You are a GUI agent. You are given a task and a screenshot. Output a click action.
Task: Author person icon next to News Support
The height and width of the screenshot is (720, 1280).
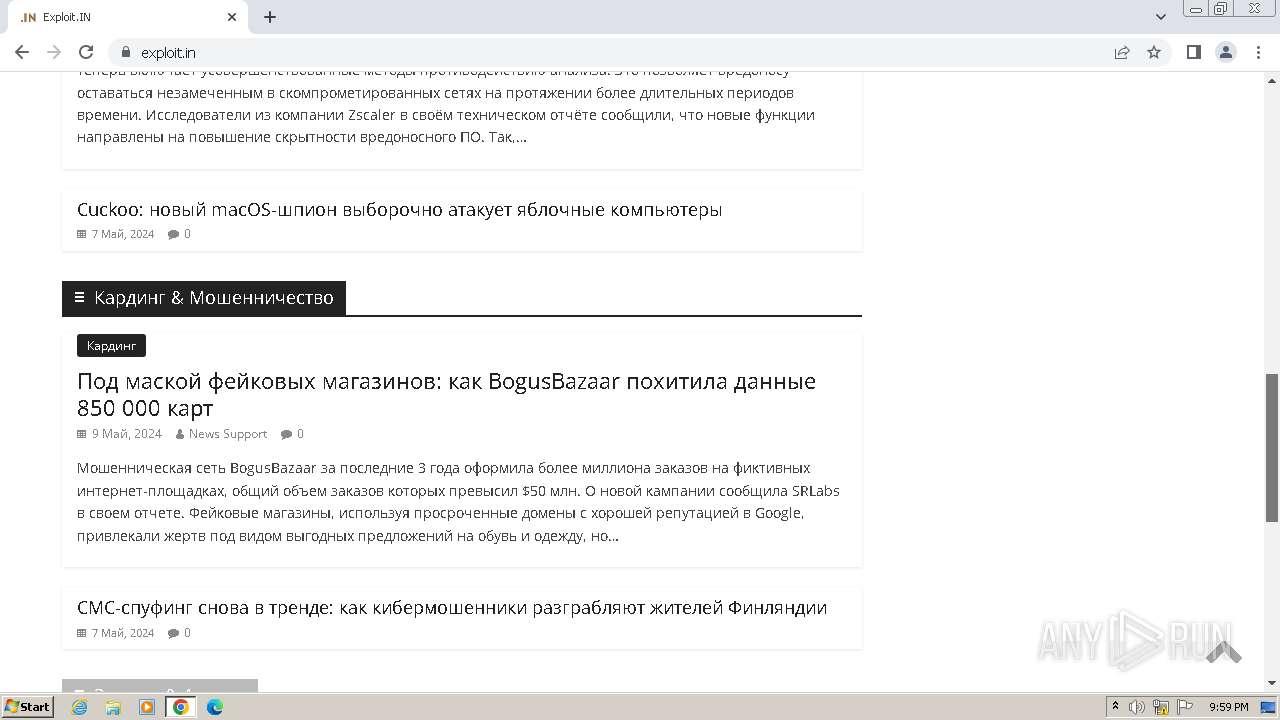[180, 434]
